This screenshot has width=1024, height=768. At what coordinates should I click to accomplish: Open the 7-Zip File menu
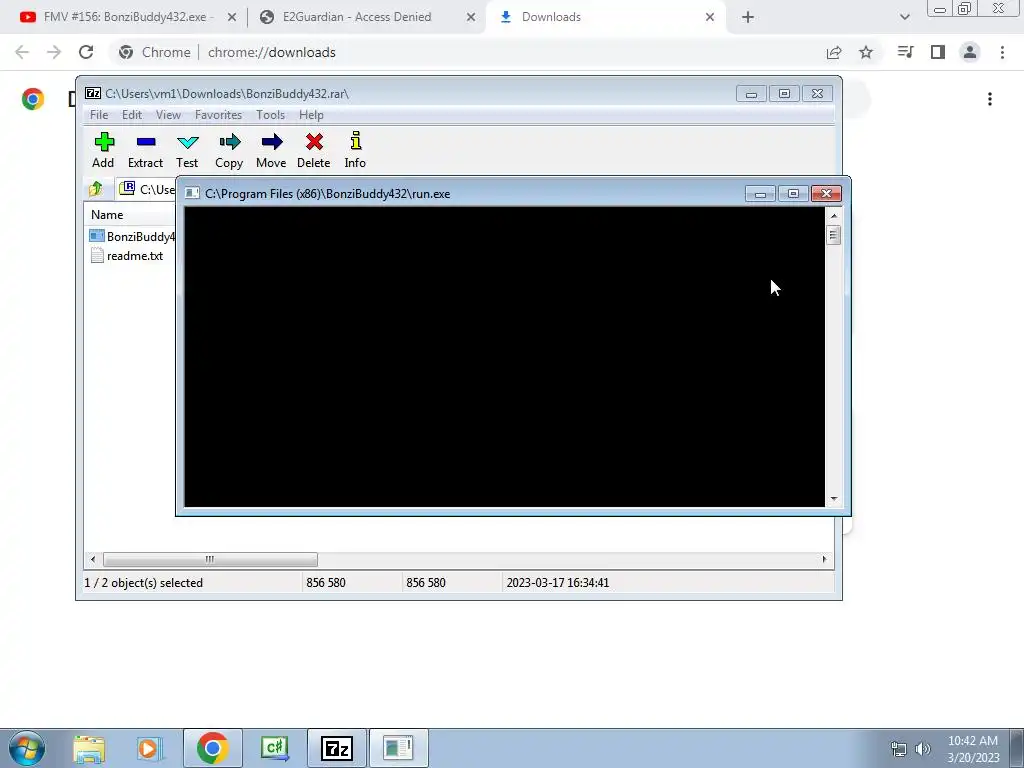tap(99, 115)
